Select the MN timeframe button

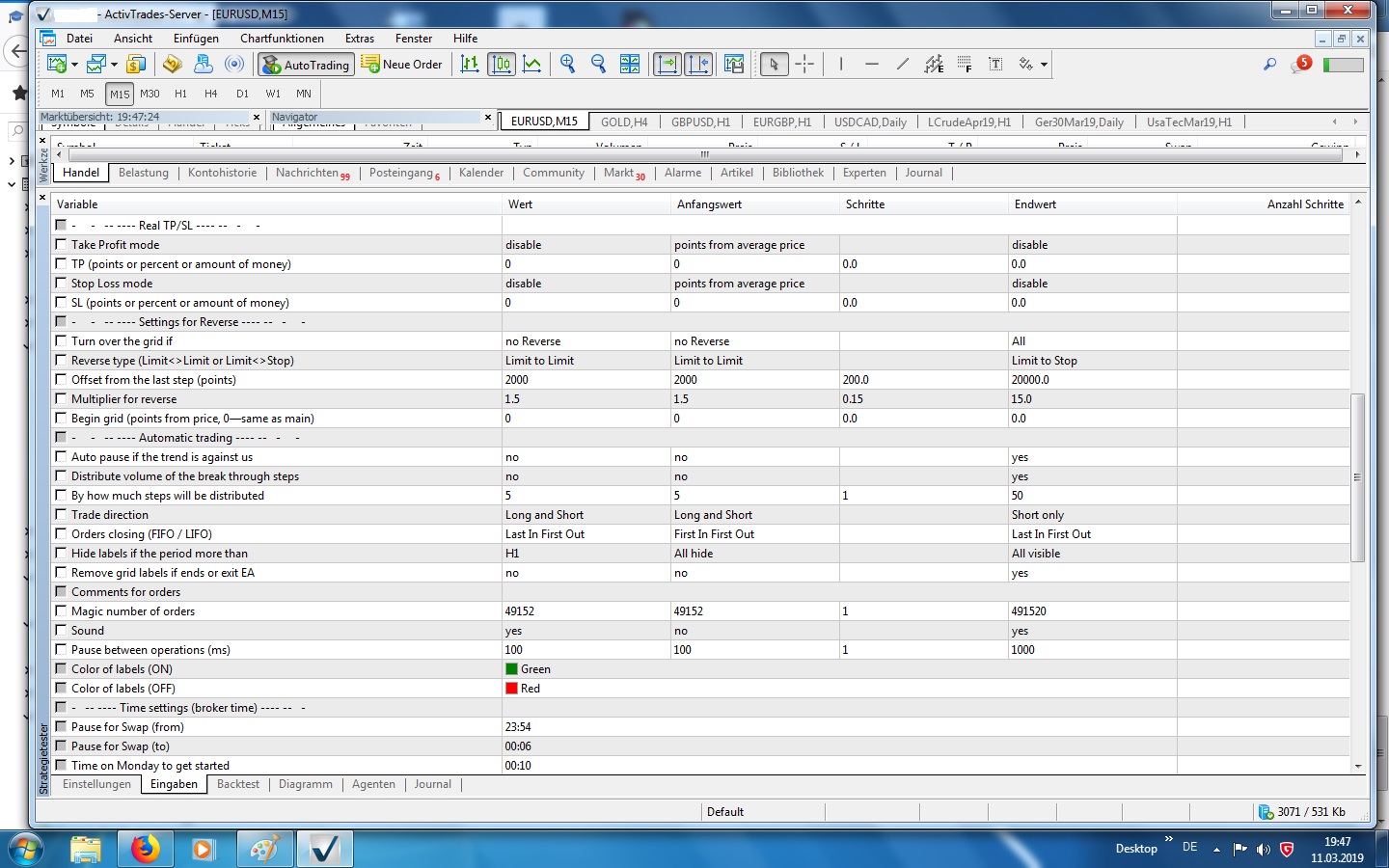304,94
